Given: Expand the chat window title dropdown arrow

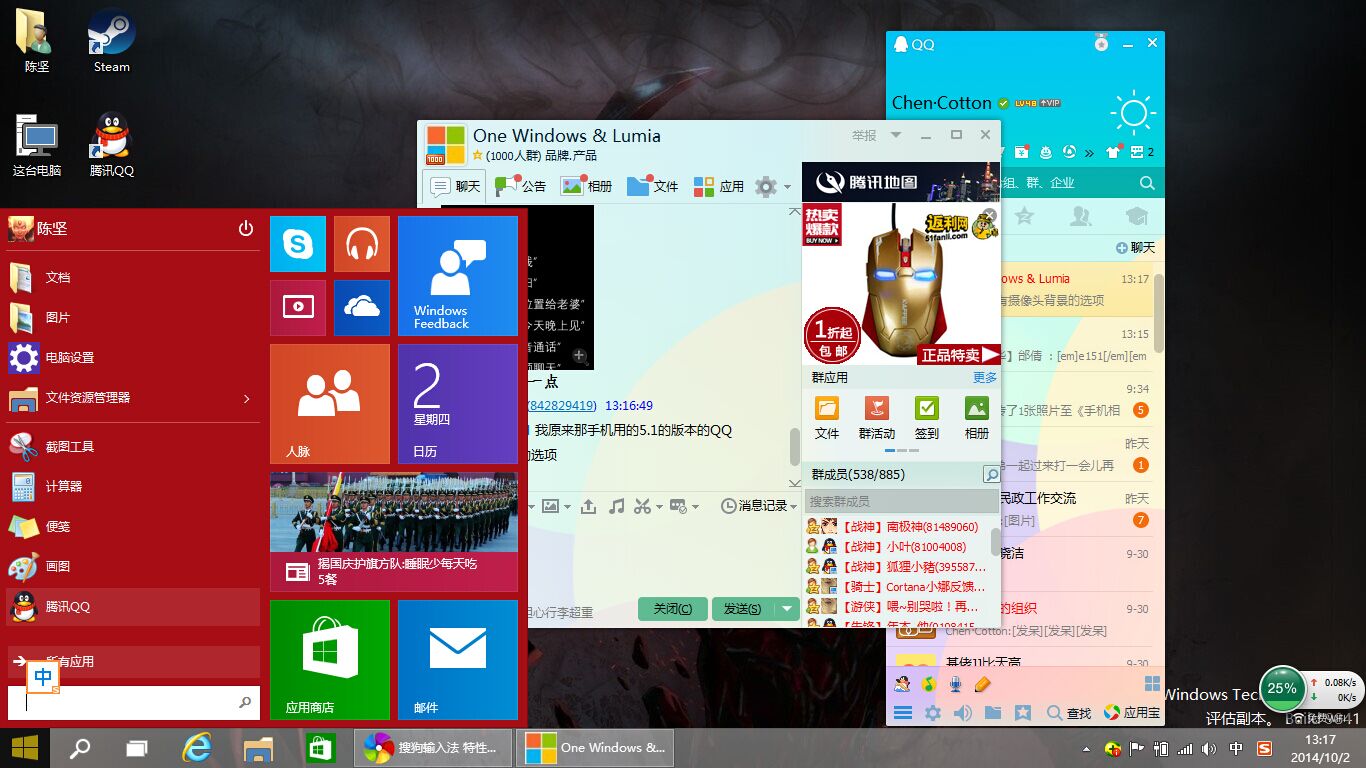Looking at the screenshot, I should [x=896, y=135].
